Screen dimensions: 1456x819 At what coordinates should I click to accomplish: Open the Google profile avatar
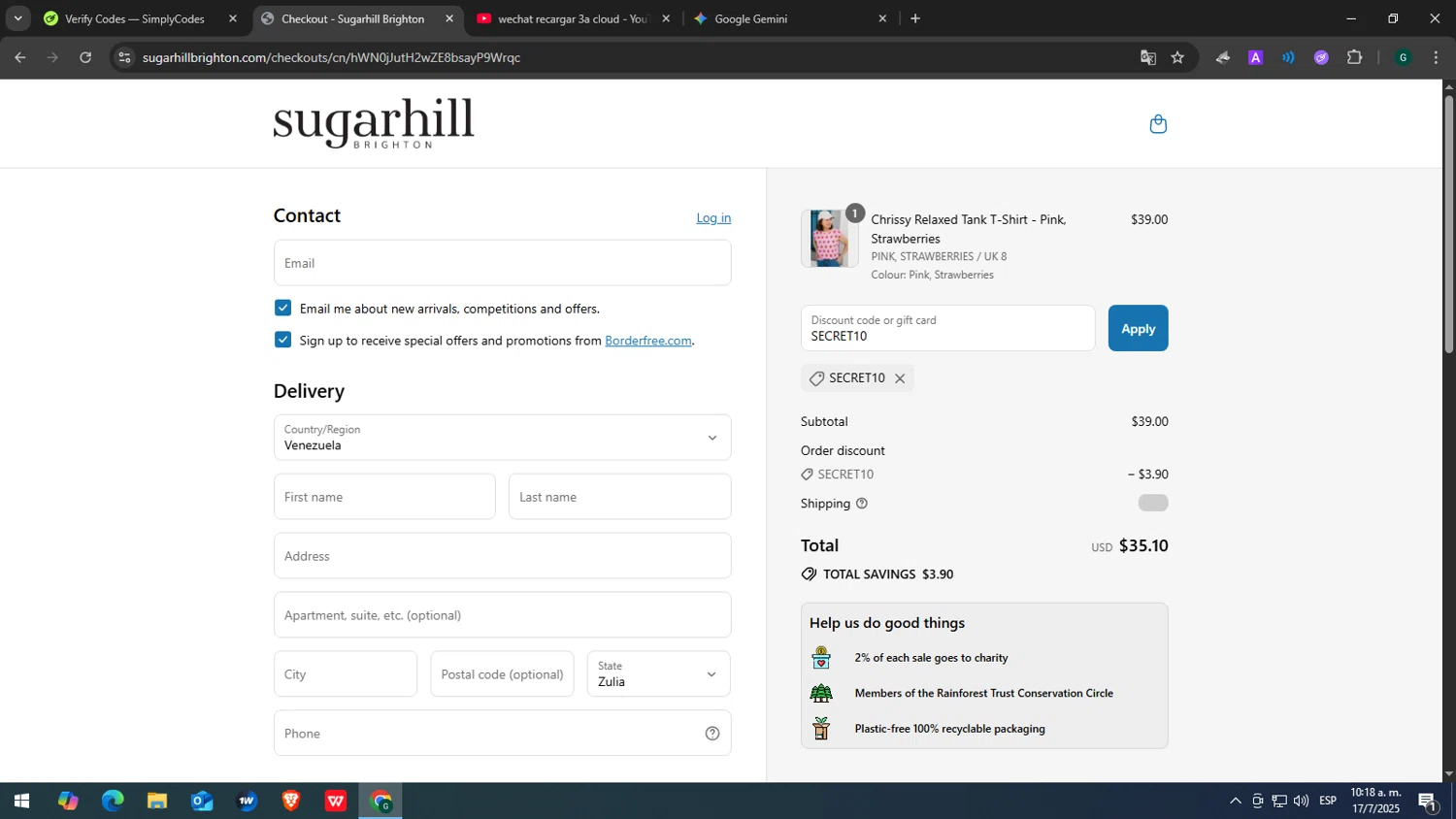point(1403,57)
